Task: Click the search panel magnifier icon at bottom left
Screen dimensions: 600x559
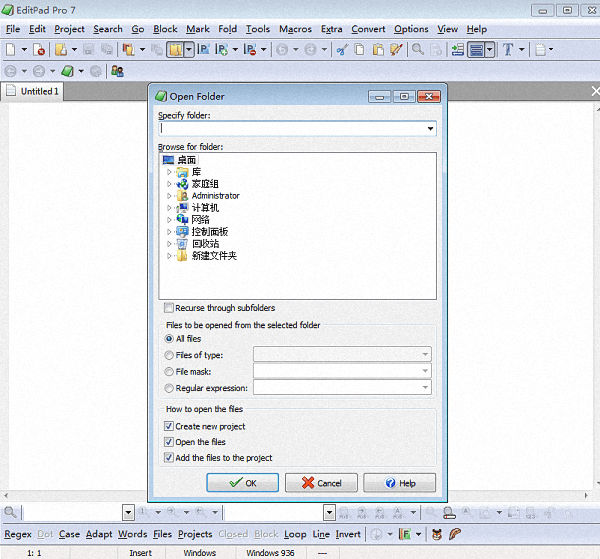Action: tap(10, 512)
